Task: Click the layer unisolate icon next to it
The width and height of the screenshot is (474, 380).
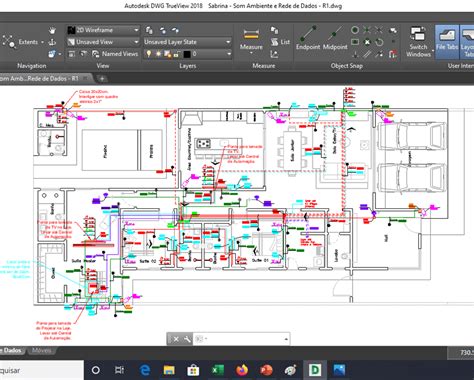Action: point(175,30)
